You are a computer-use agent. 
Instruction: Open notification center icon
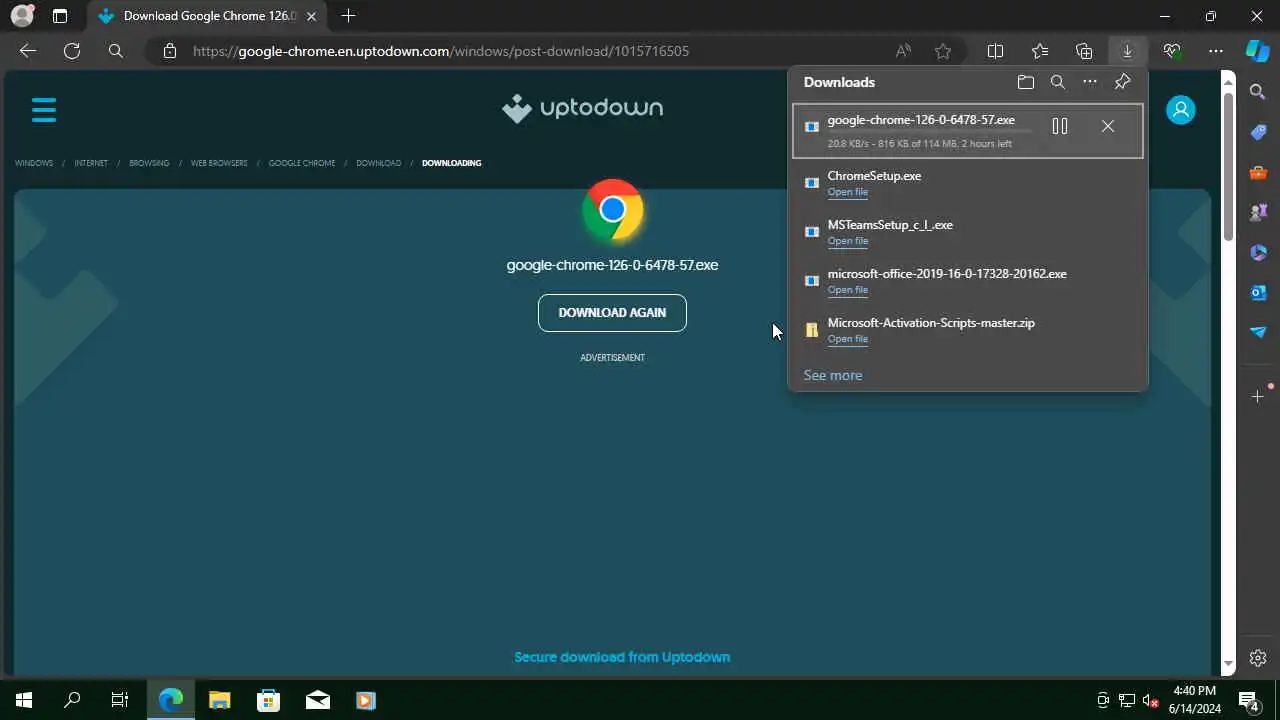(x=1249, y=700)
